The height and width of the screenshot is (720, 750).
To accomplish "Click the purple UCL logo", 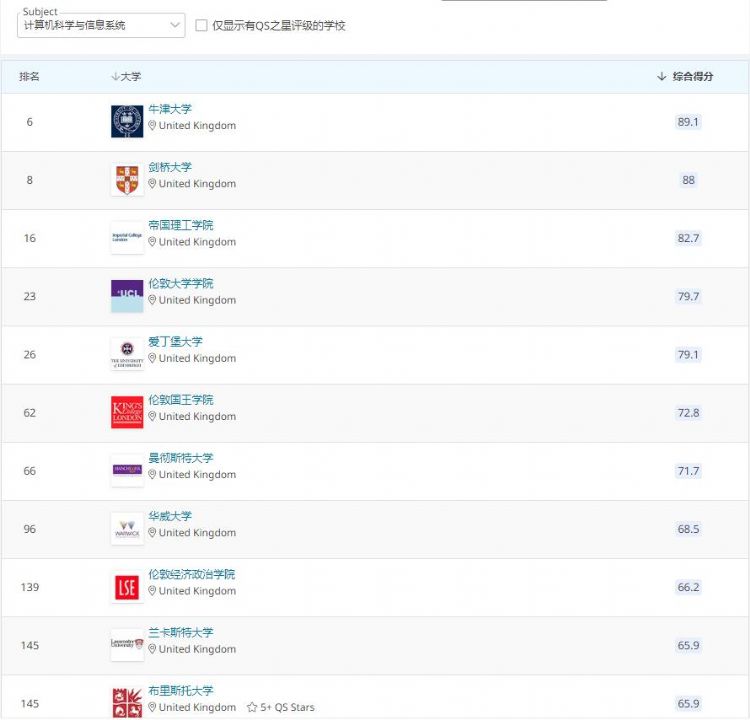I will 127,296.
